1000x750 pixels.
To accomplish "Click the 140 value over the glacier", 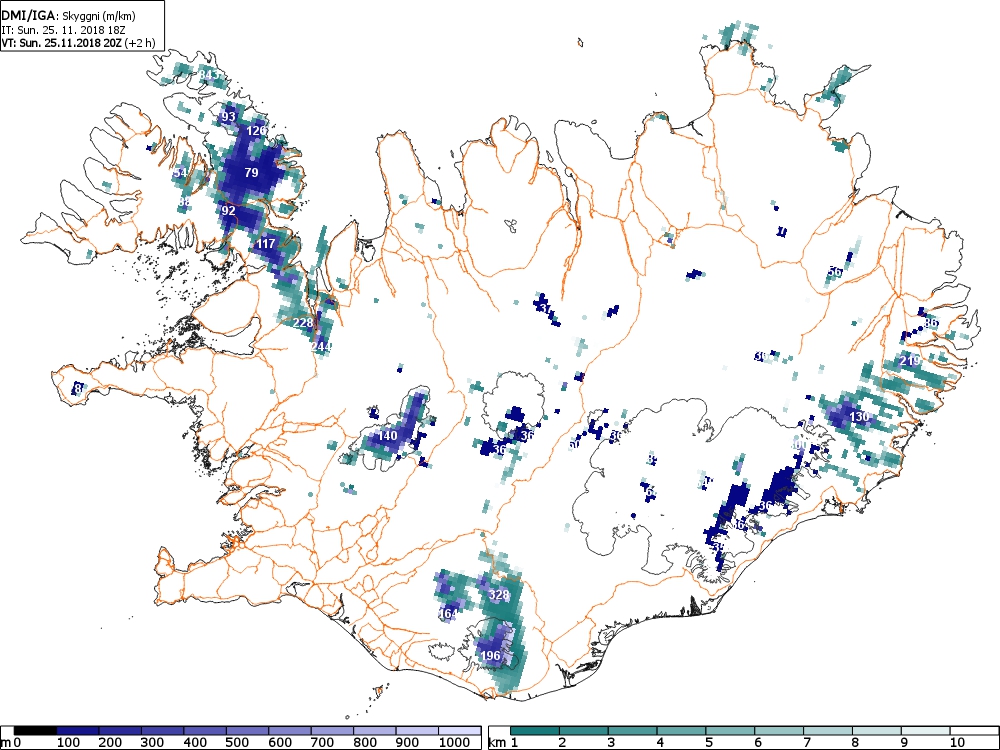I will pyautogui.click(x=388, y=436).
